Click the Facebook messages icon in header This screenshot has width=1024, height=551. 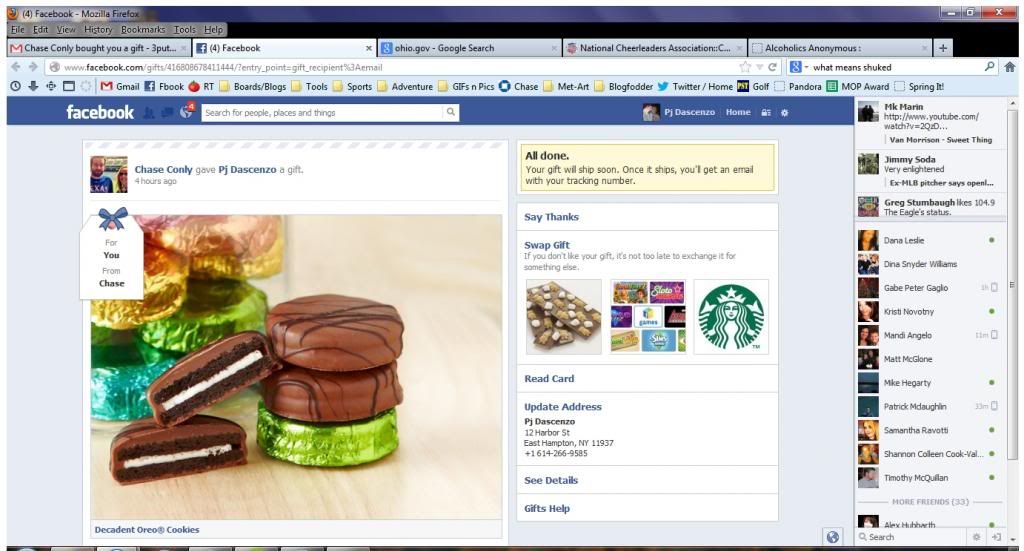pyautogui.click(x=165, y=113)
